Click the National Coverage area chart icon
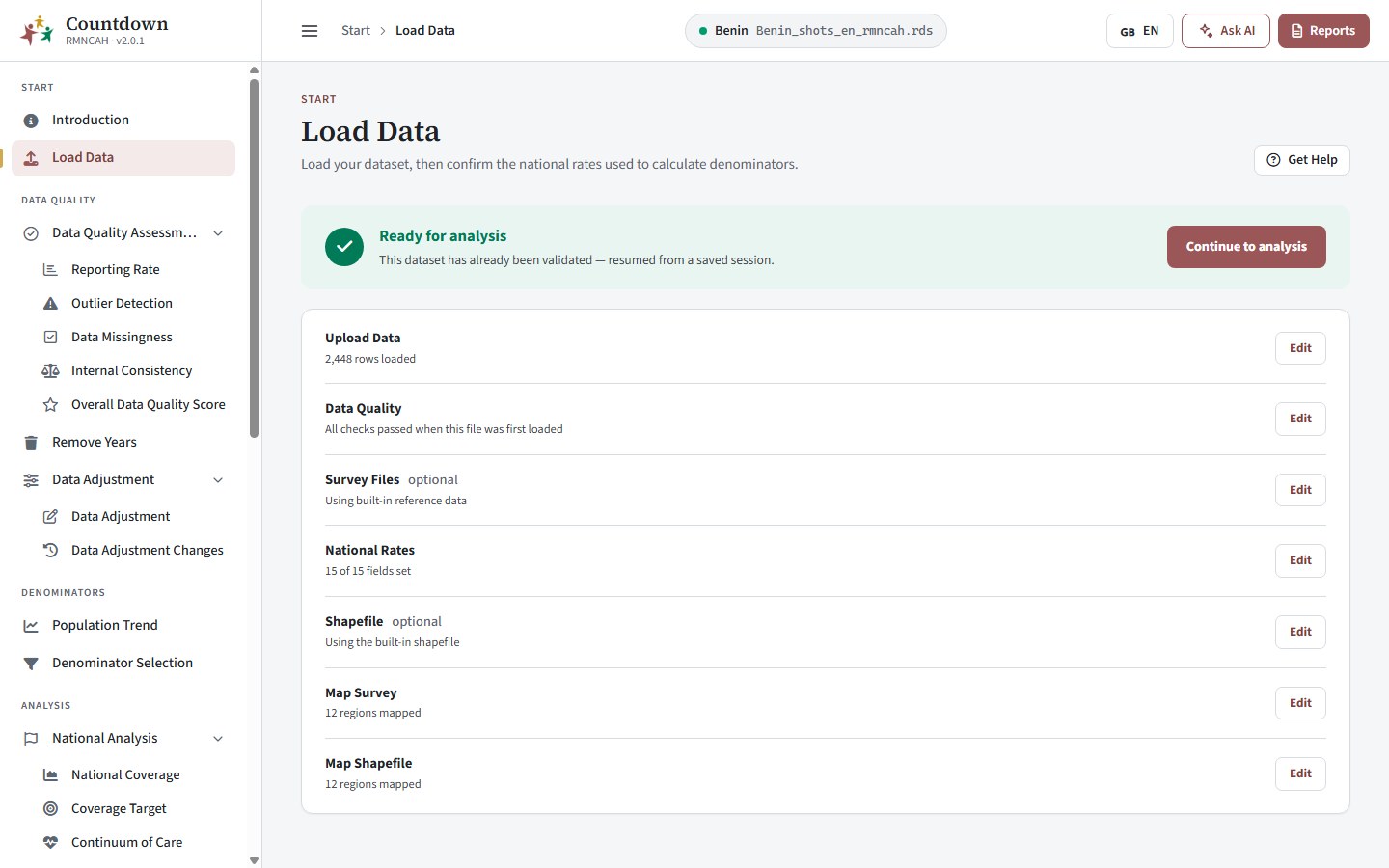 tap(50, 775)
